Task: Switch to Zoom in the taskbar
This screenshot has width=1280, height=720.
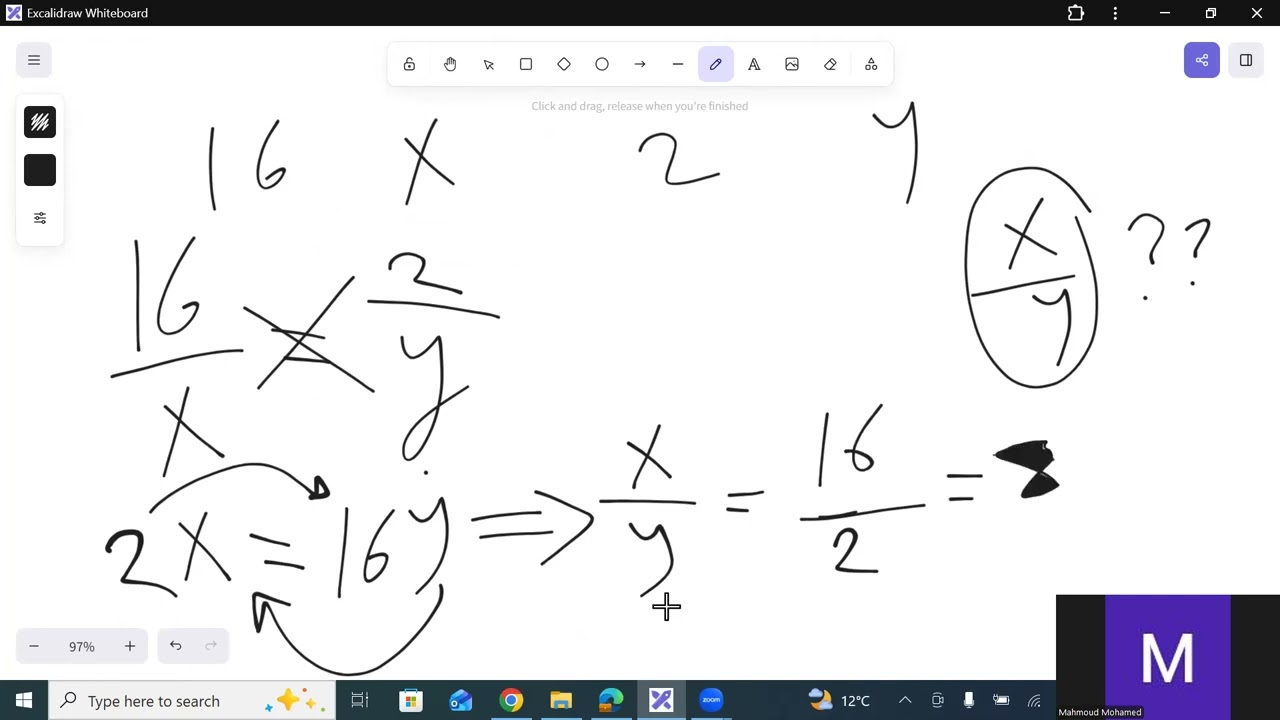Action: click(711, 700)
